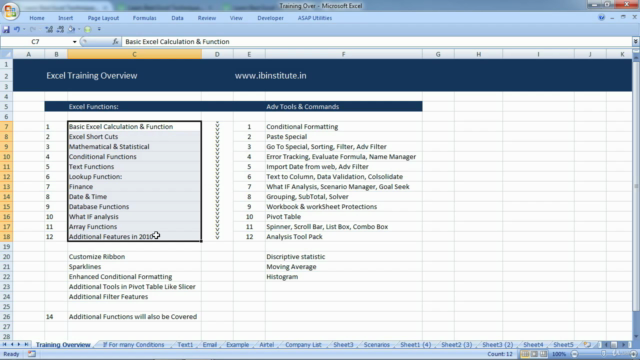Click the Decrease Decimal icon in Quick Access Toolbar

(x=60, y=29)
